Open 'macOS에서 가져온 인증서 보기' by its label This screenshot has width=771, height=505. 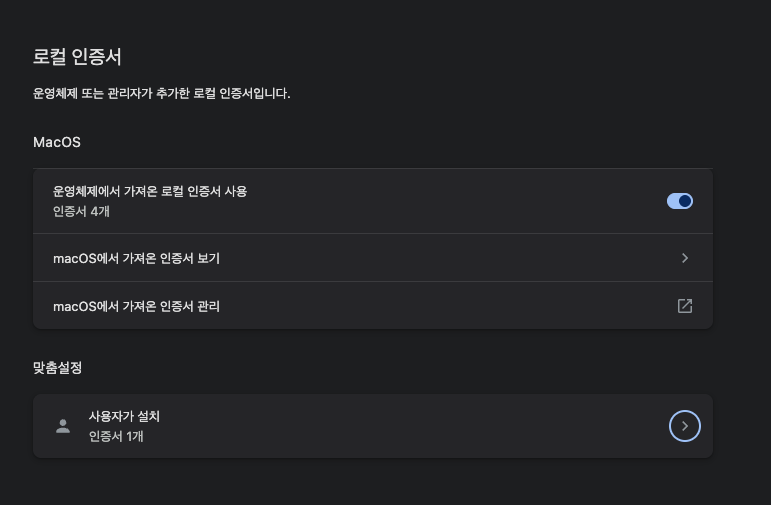pyautogui.click(x=136, y=258)
